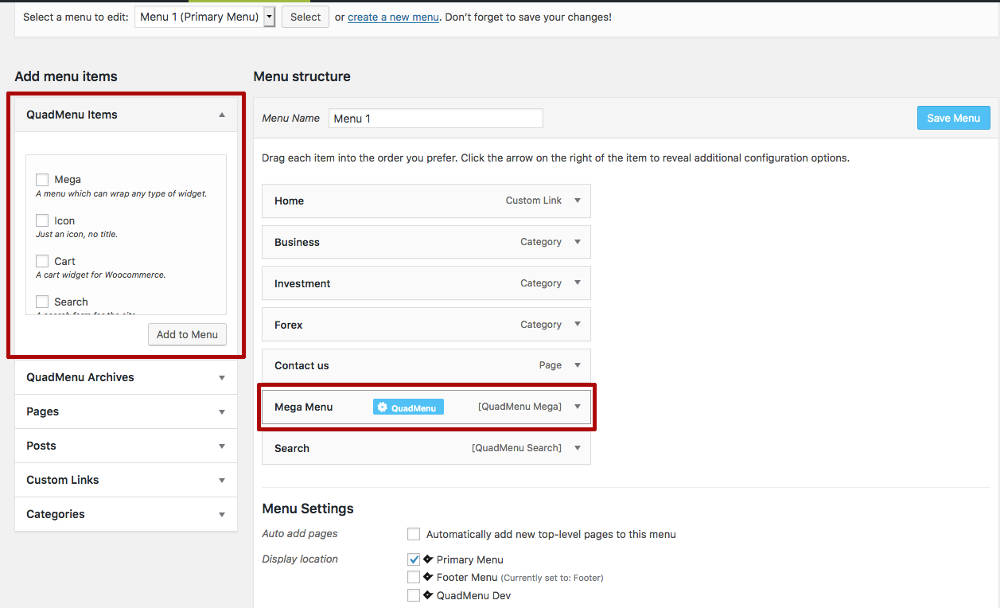Click the Investment menu item title
The width and height of the screenshot is (1000, 608).
302,283
